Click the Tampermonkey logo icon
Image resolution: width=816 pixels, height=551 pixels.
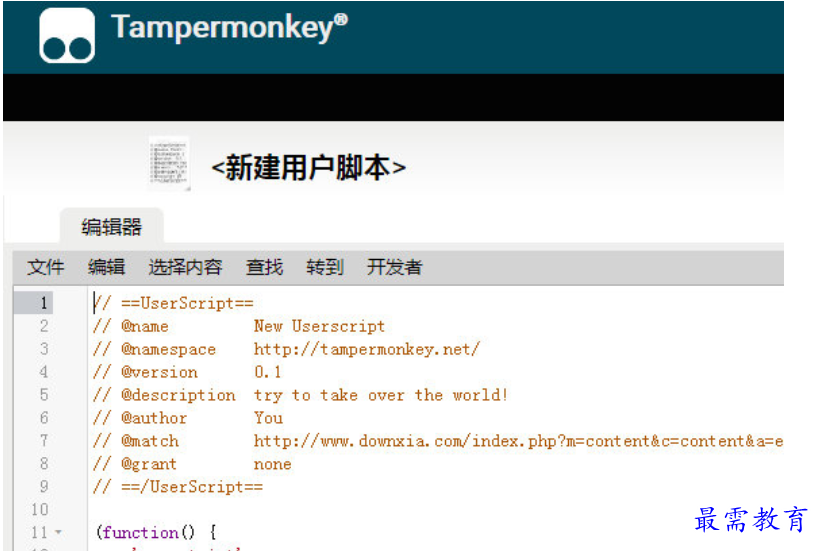point(67,35)
